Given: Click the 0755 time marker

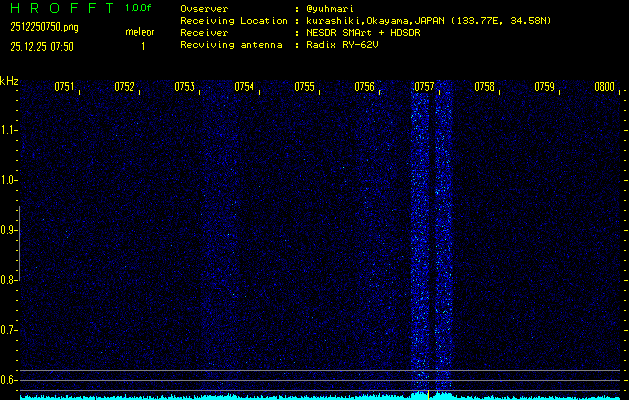Looking at the screenshot, I should 304,87.
